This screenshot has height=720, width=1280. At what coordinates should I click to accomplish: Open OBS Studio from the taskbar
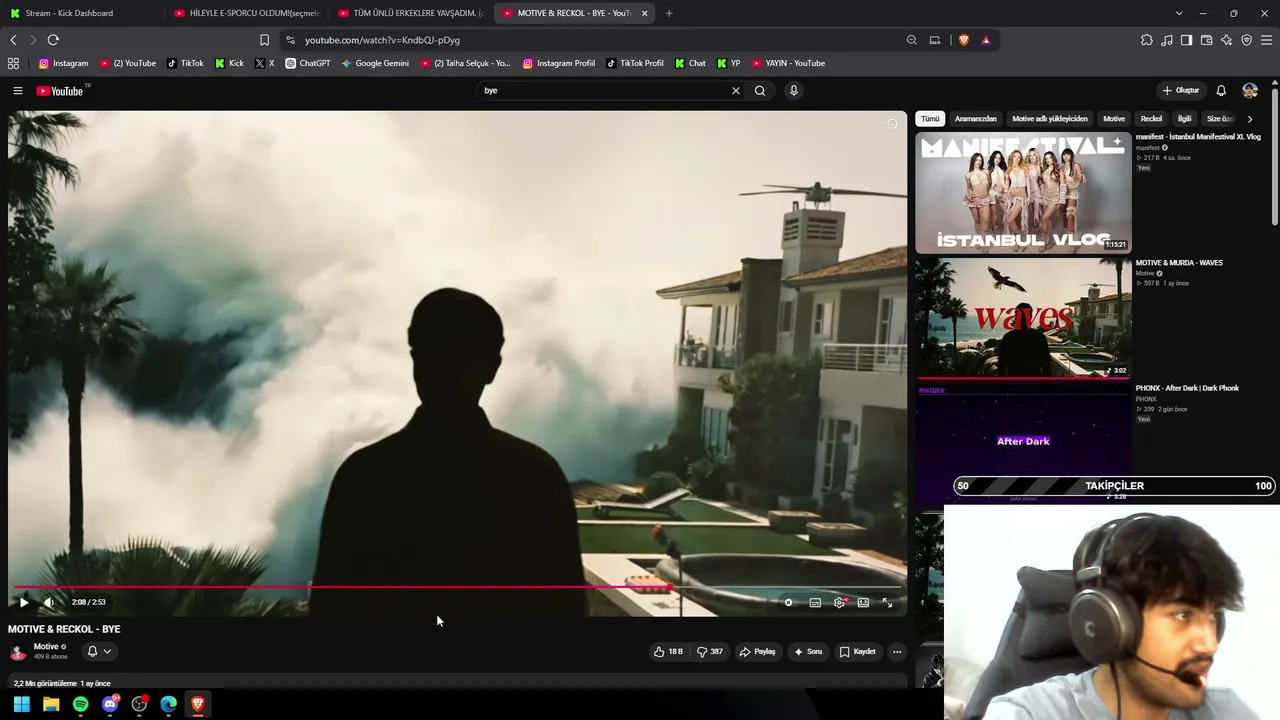click(x=139, y=704)
